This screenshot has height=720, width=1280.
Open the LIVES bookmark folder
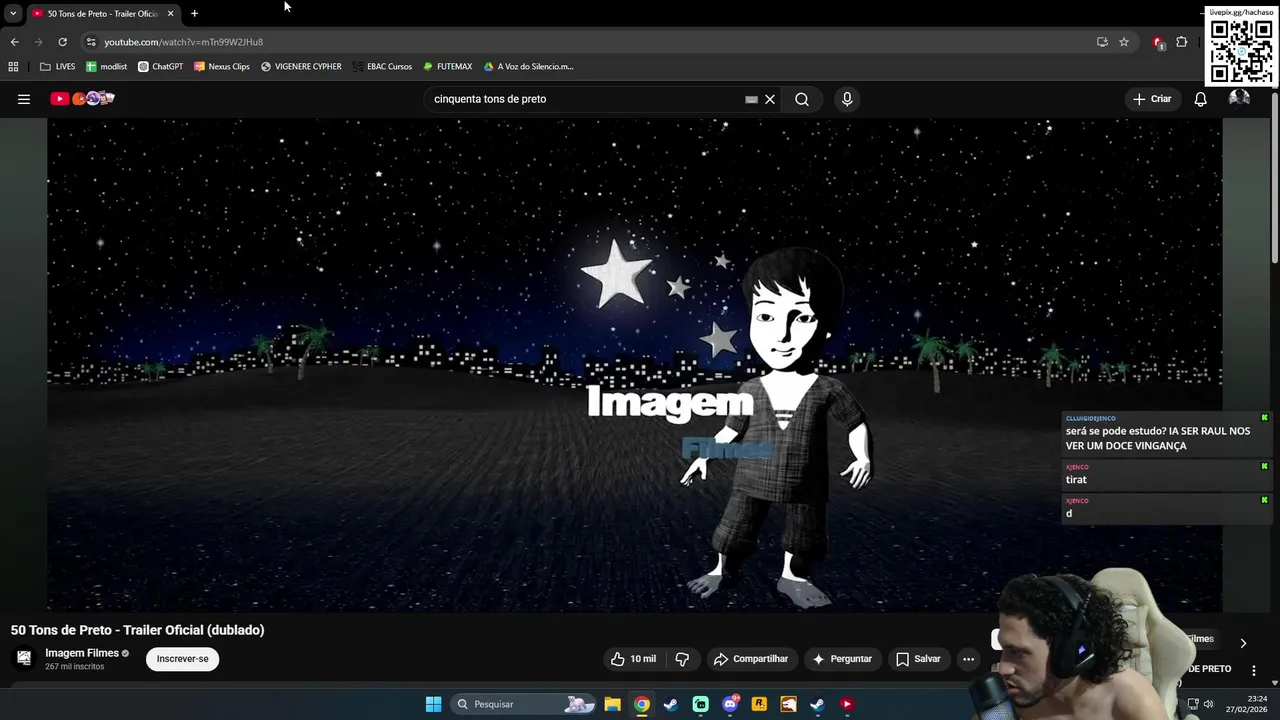(x=58, y=67)
